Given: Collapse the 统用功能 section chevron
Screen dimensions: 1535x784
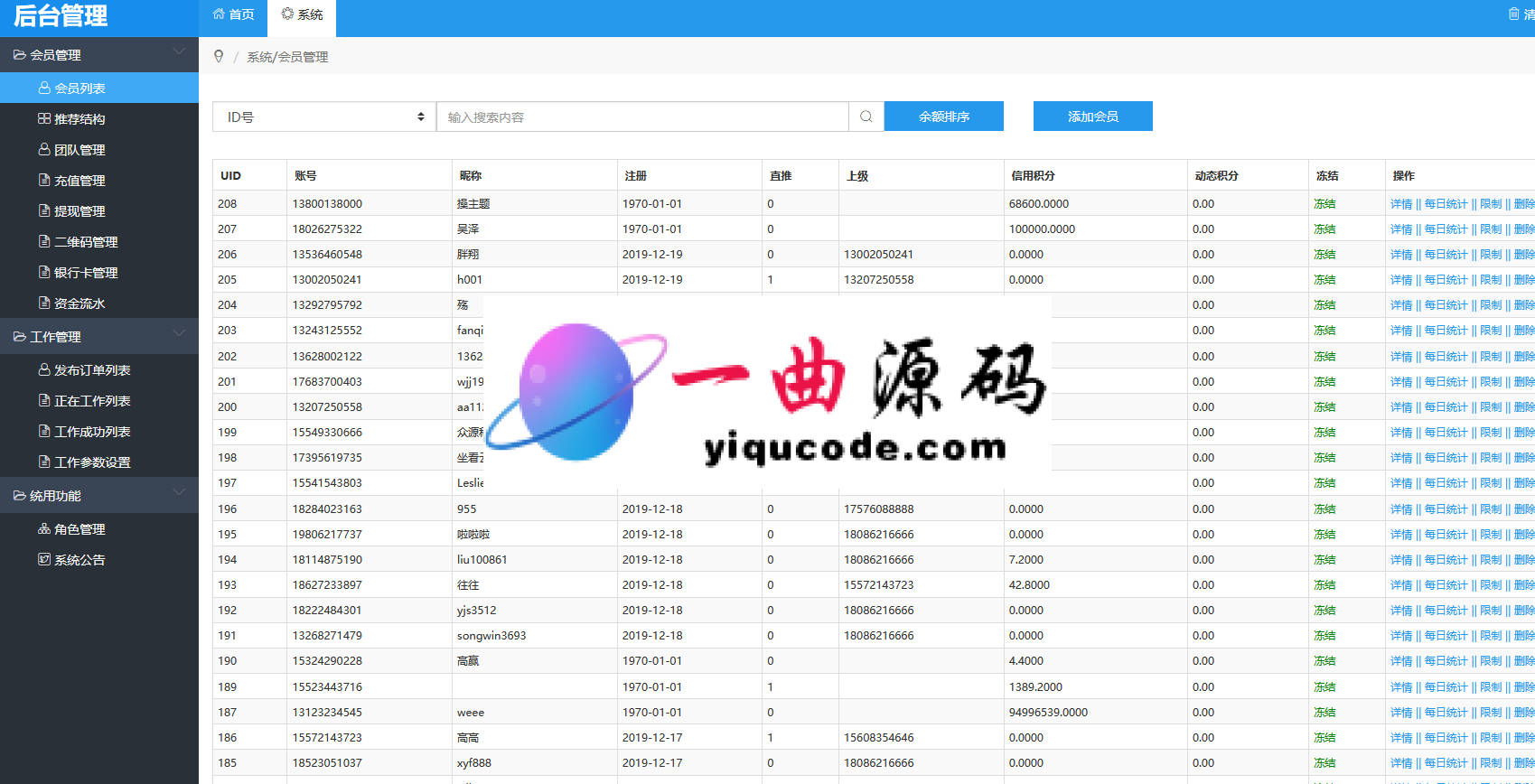Looking at the screenshot, I should (x=179, y=494).
